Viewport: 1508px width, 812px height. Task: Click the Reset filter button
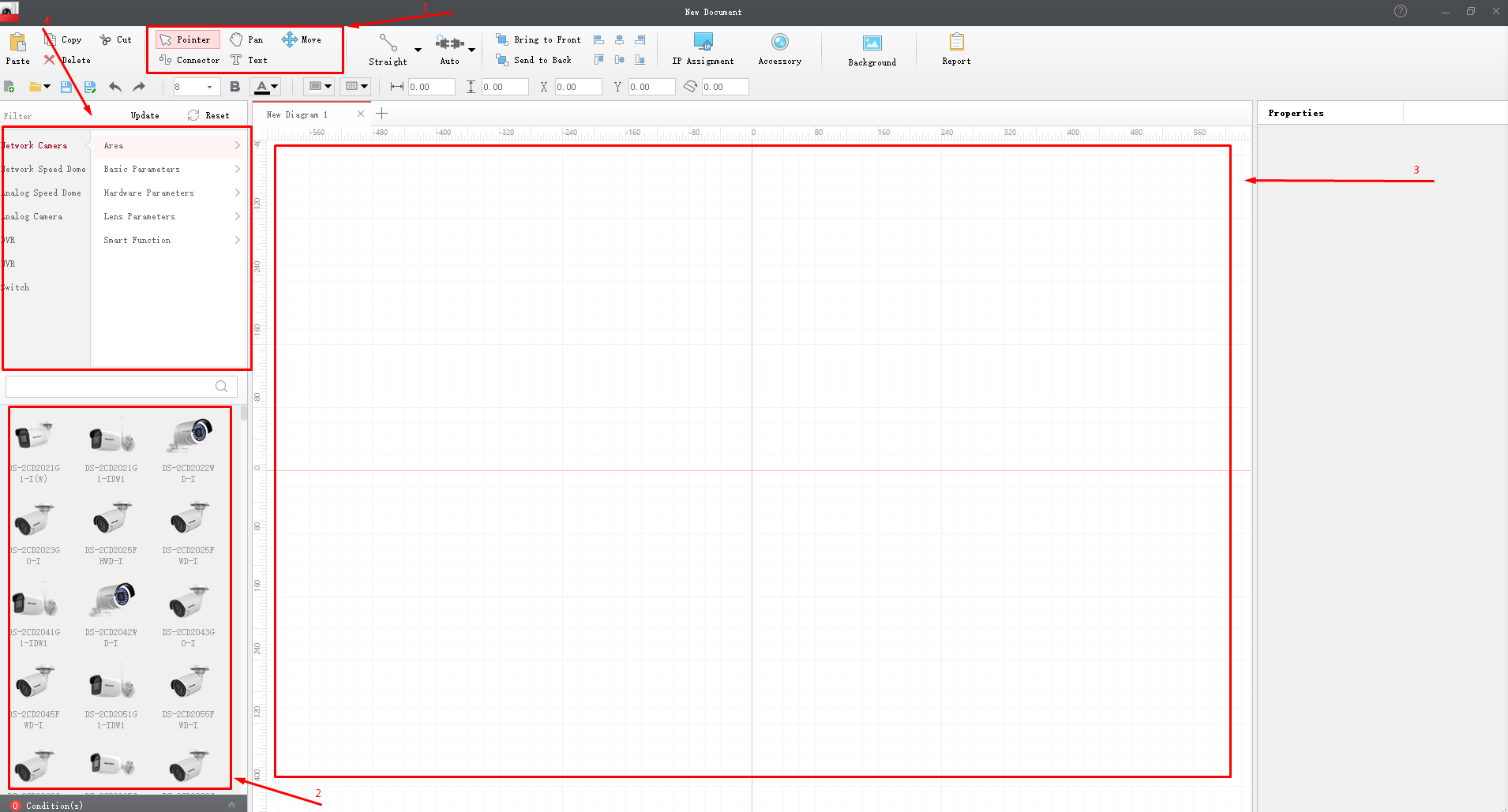point(209,115)
